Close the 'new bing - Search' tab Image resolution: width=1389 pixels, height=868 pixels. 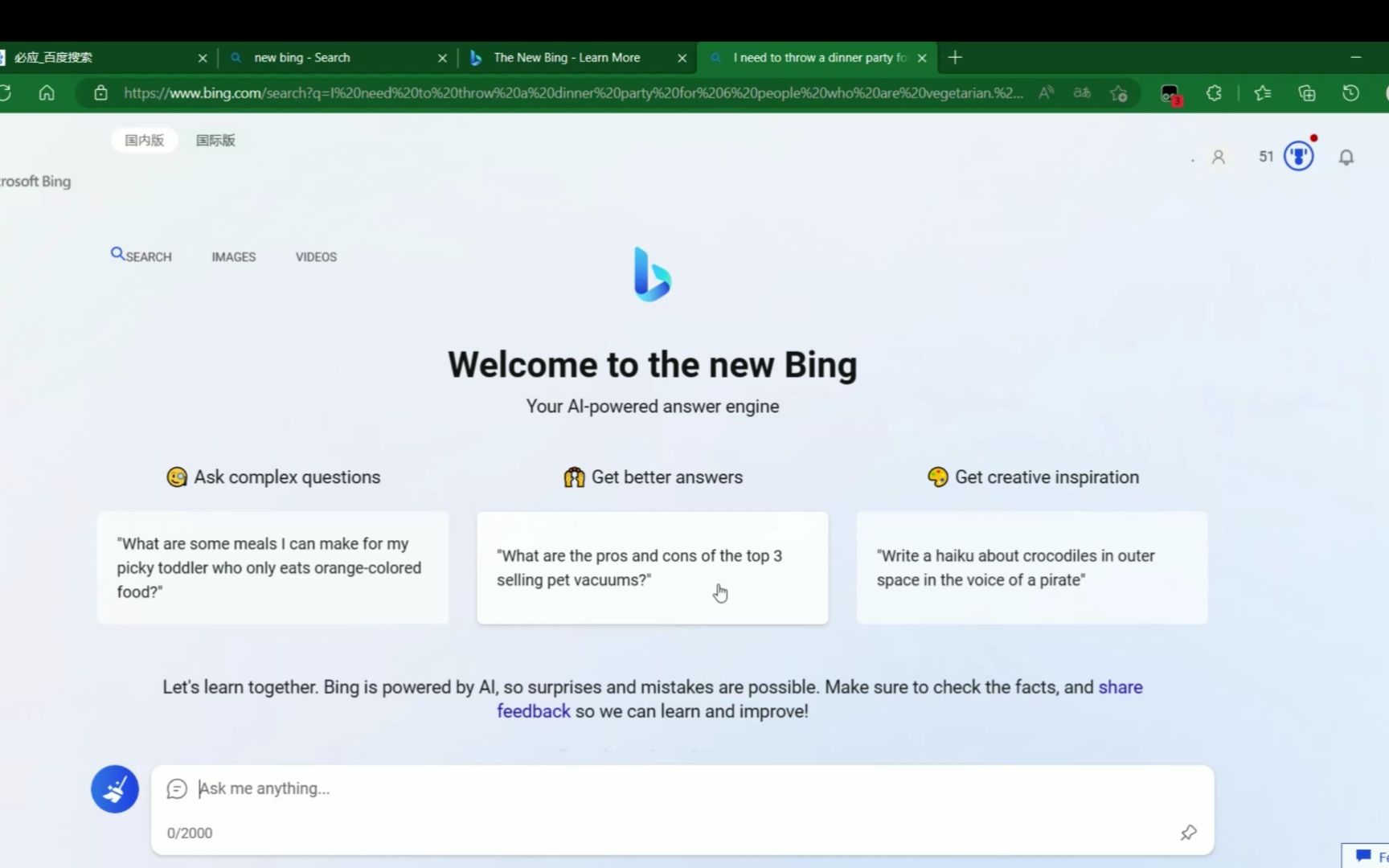[x=442, y=58]
